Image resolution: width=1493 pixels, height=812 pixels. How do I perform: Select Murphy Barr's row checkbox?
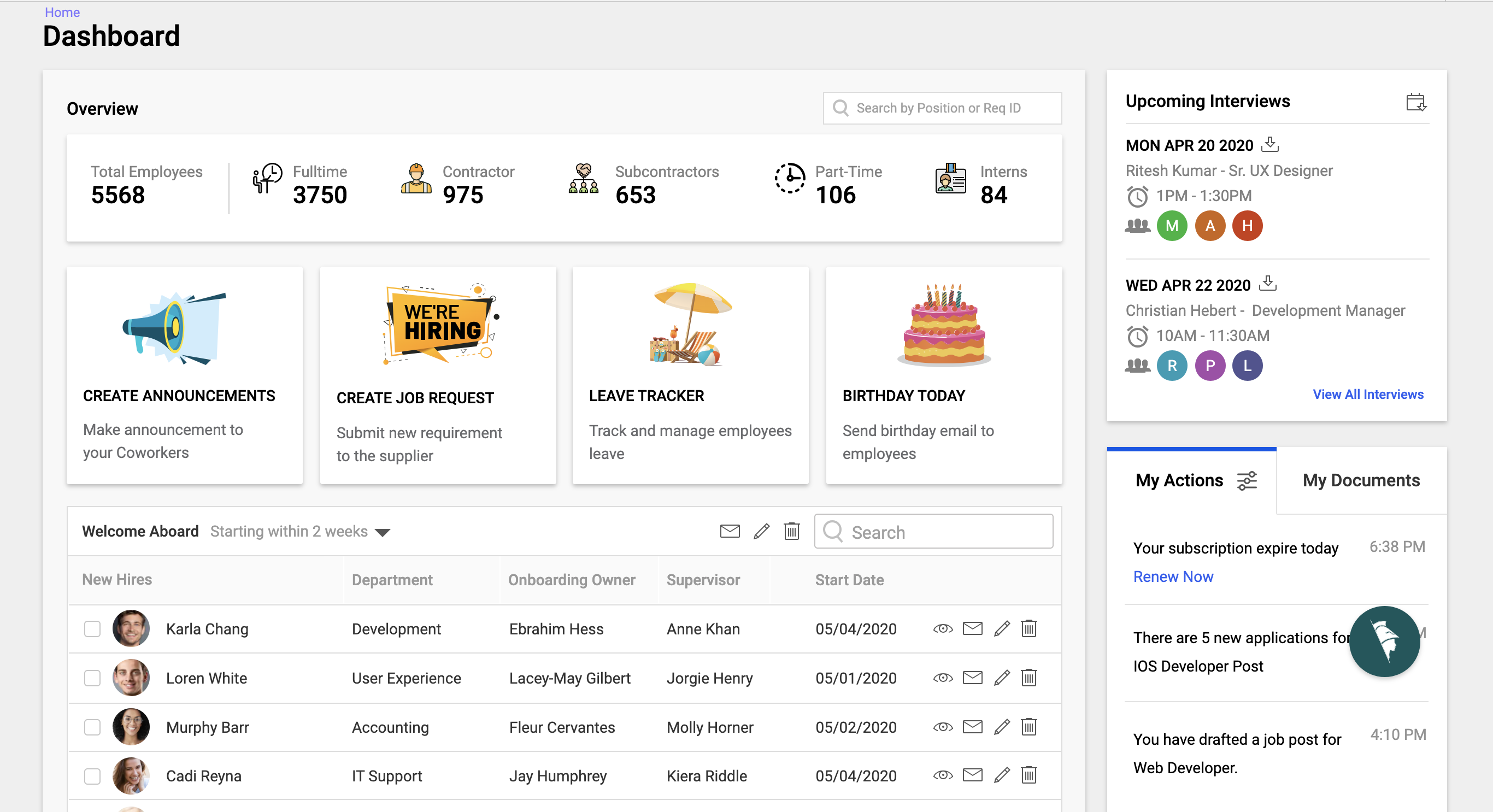(92, 727)
